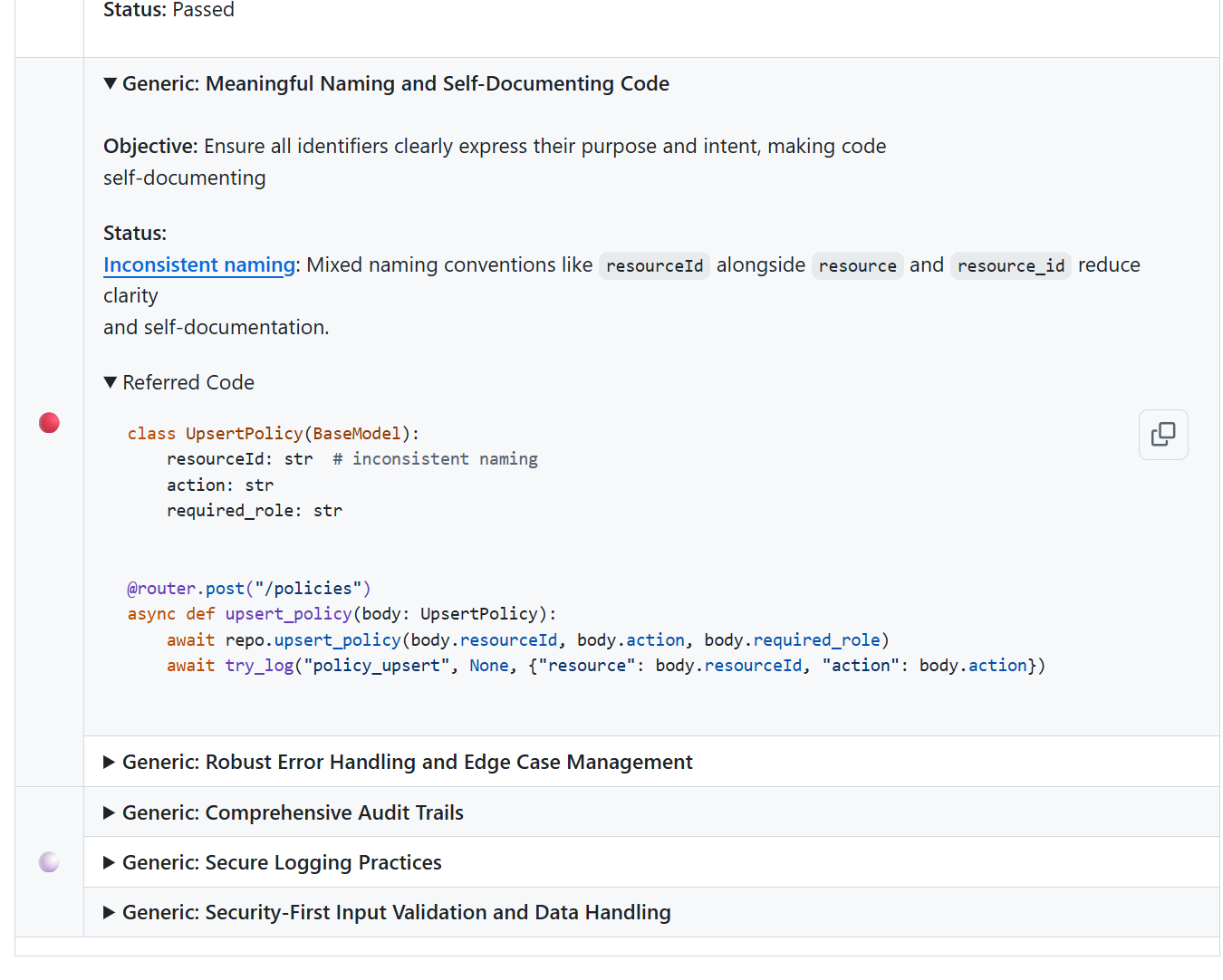Click the triangle beside Meaningful Naming heading
Screen dimensions: 1223x980
pos(110,83)
